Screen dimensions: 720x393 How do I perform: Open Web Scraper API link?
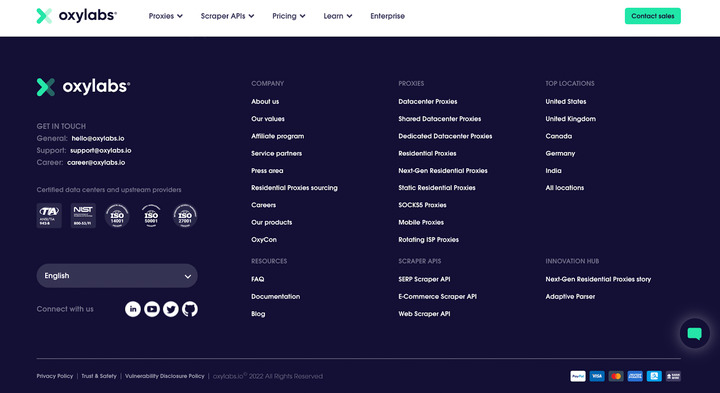click(424, 314)
